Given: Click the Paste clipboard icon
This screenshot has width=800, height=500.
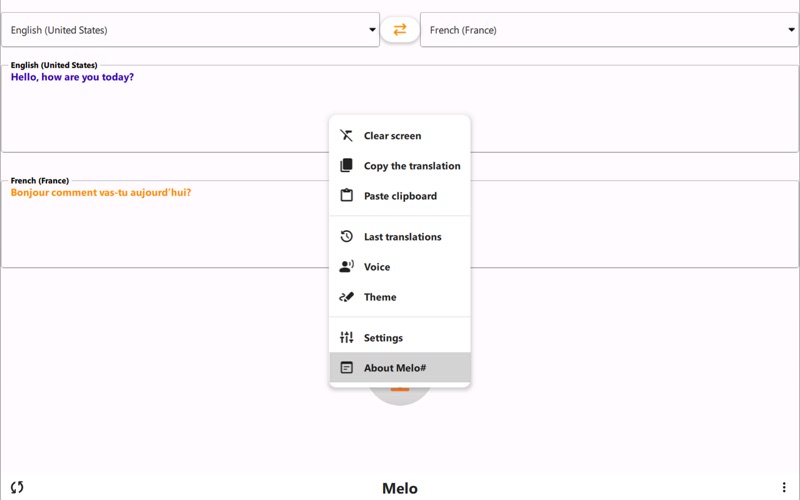Looking at the screenshot, I should coord(346,195).
